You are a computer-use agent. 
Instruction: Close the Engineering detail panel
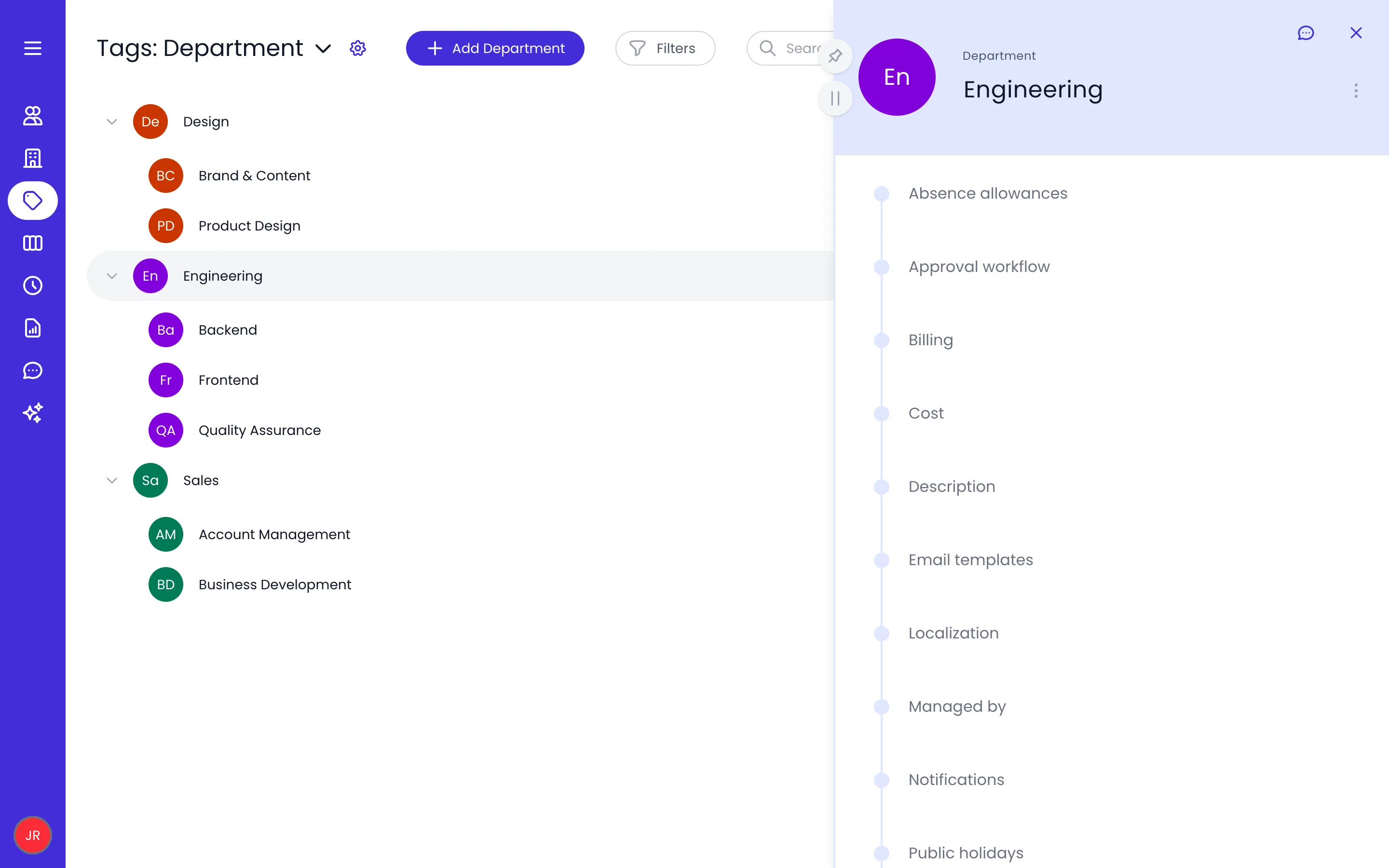pyautogui.click(x=1356, y=33)
